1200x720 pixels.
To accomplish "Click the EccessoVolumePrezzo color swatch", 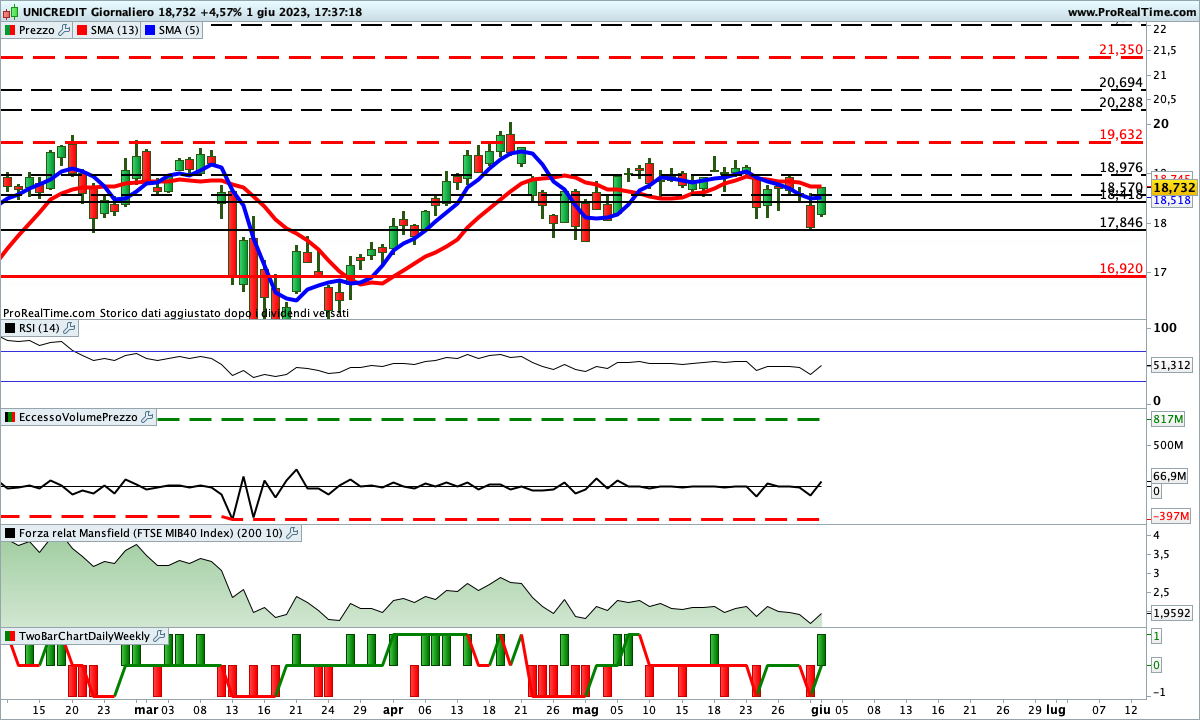I will coord(10,418).
